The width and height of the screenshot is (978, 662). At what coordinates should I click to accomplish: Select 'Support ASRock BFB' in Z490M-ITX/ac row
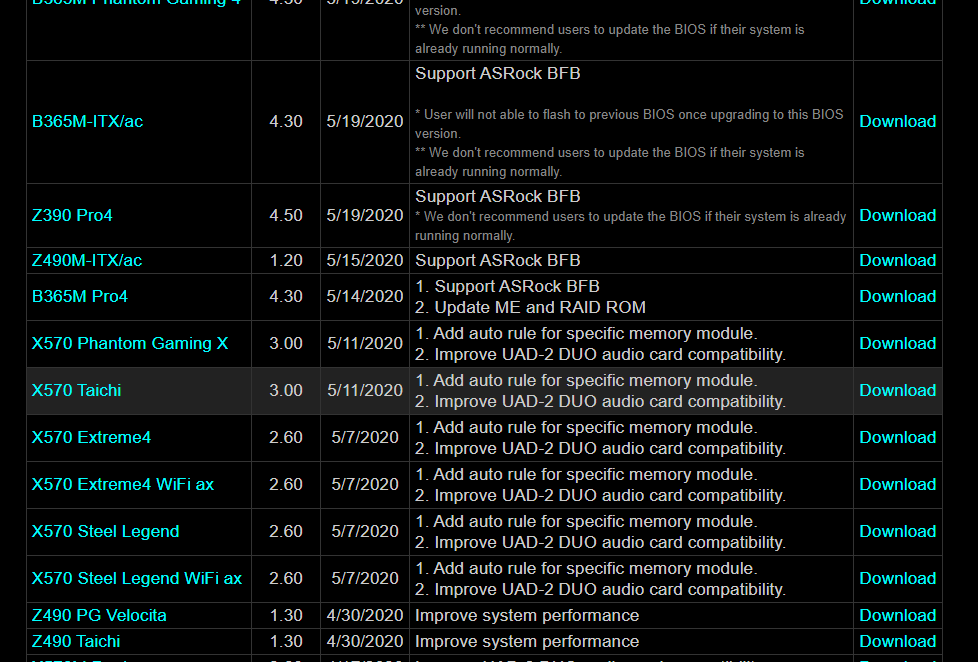click(498, 260)
